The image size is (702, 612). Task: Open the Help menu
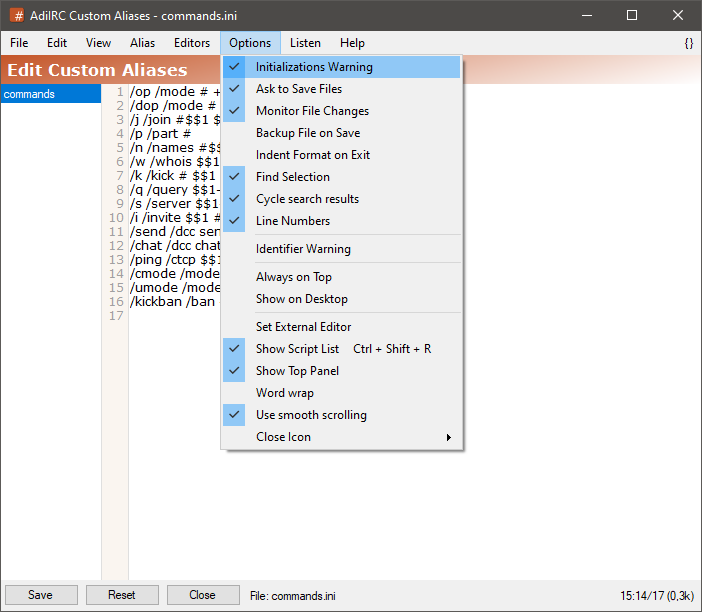352,43
